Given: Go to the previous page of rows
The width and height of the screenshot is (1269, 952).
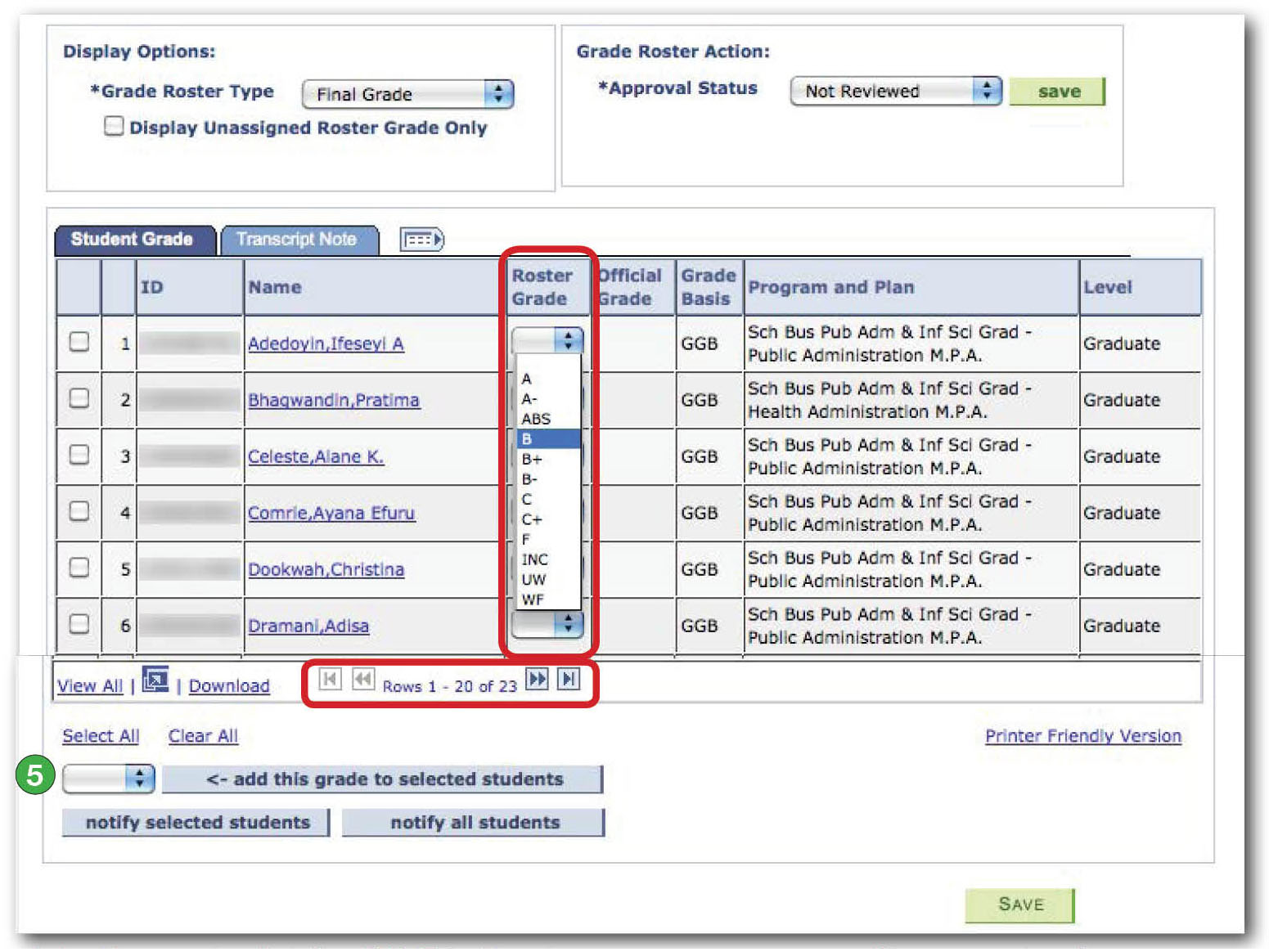Looking at the screenshot, I should tap(361, 680).
